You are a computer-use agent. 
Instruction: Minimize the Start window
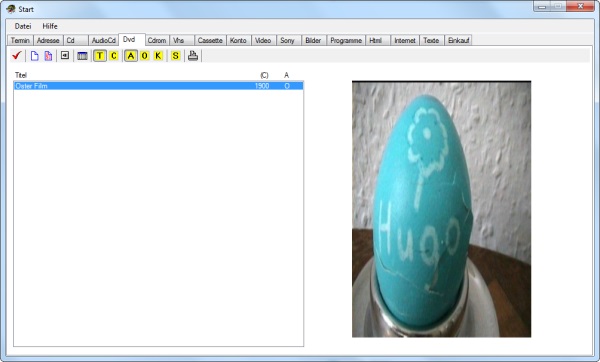pos(542,7)
